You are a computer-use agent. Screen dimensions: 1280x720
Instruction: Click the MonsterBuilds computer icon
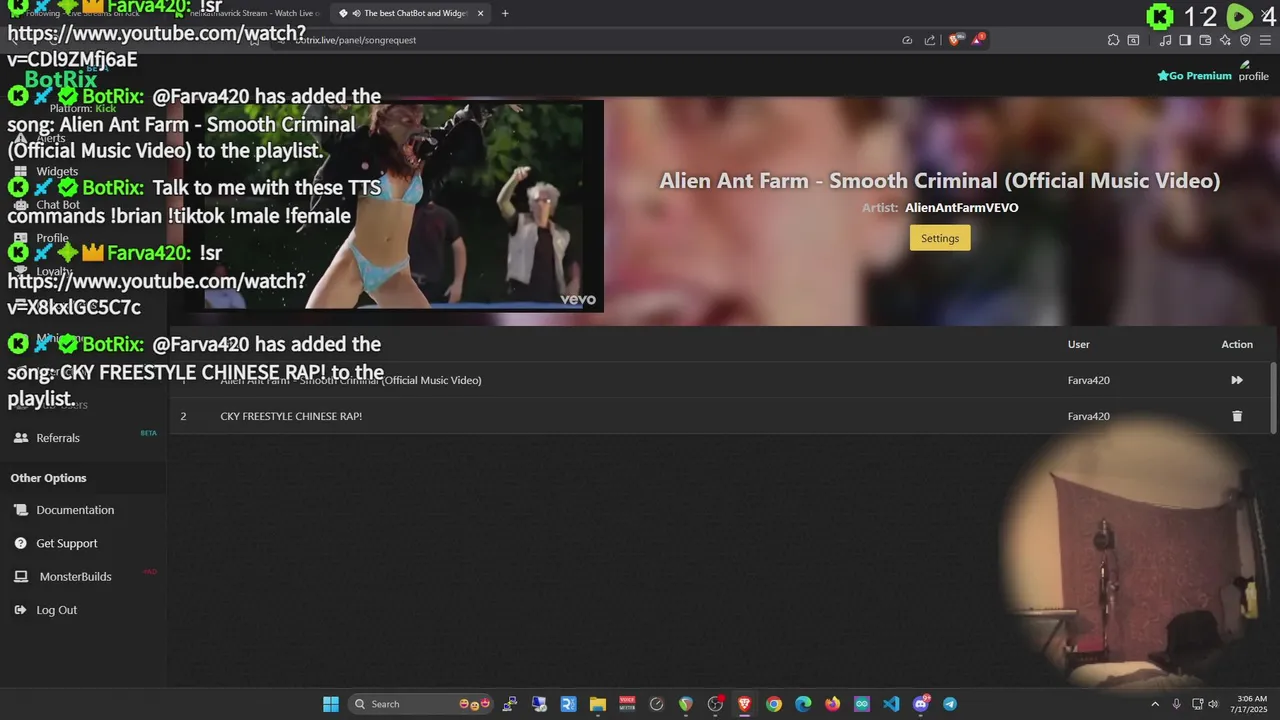pyautogui.click(x=20, y=577)
